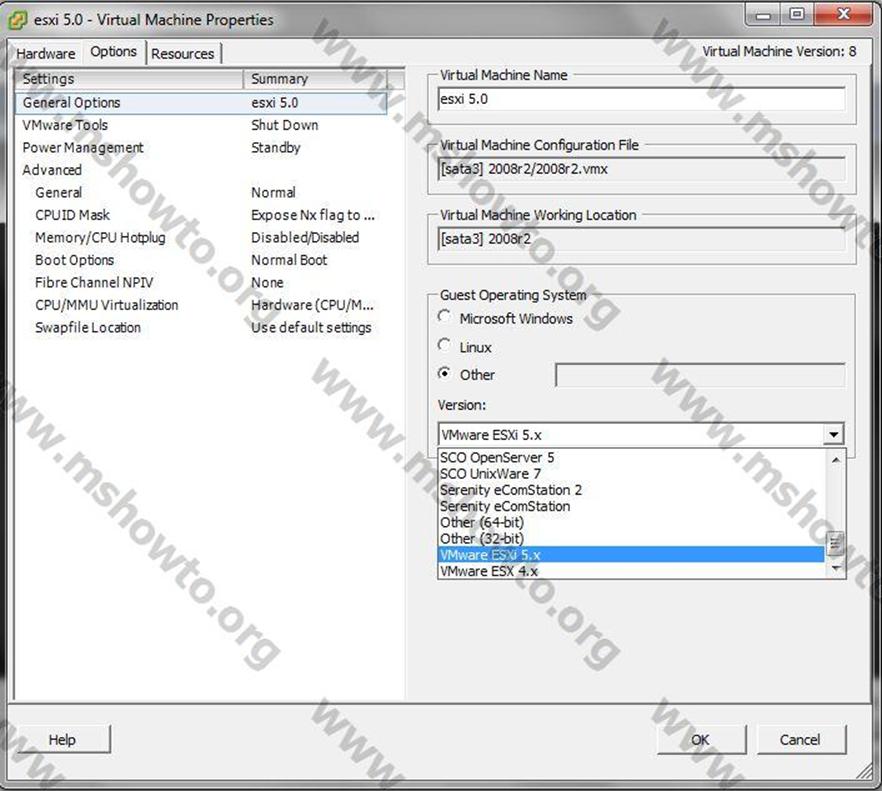Confirm changes with OK button
The image size is (882, 791).
tap(701, 739)
